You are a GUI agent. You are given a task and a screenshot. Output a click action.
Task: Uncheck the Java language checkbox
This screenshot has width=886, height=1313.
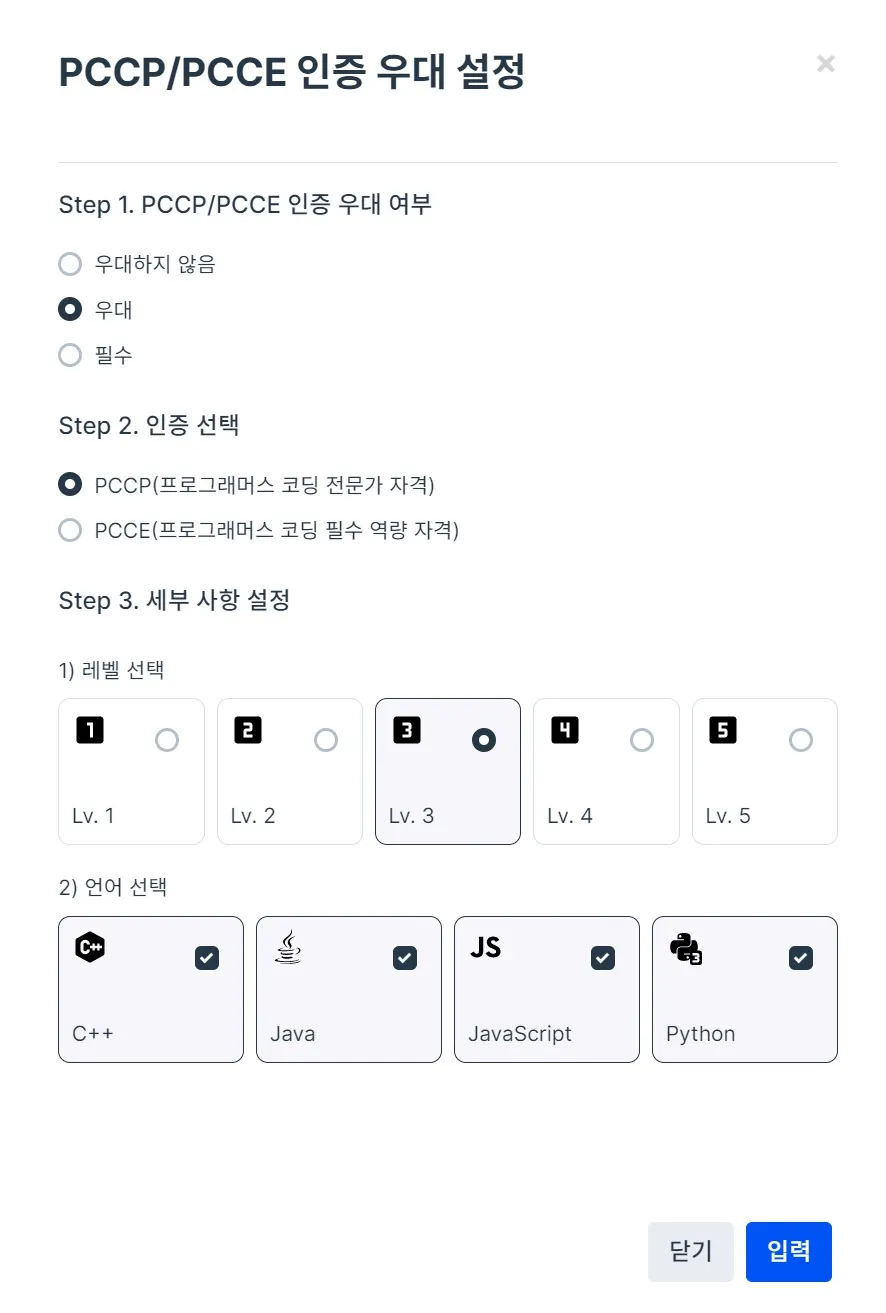coord(405,958)
